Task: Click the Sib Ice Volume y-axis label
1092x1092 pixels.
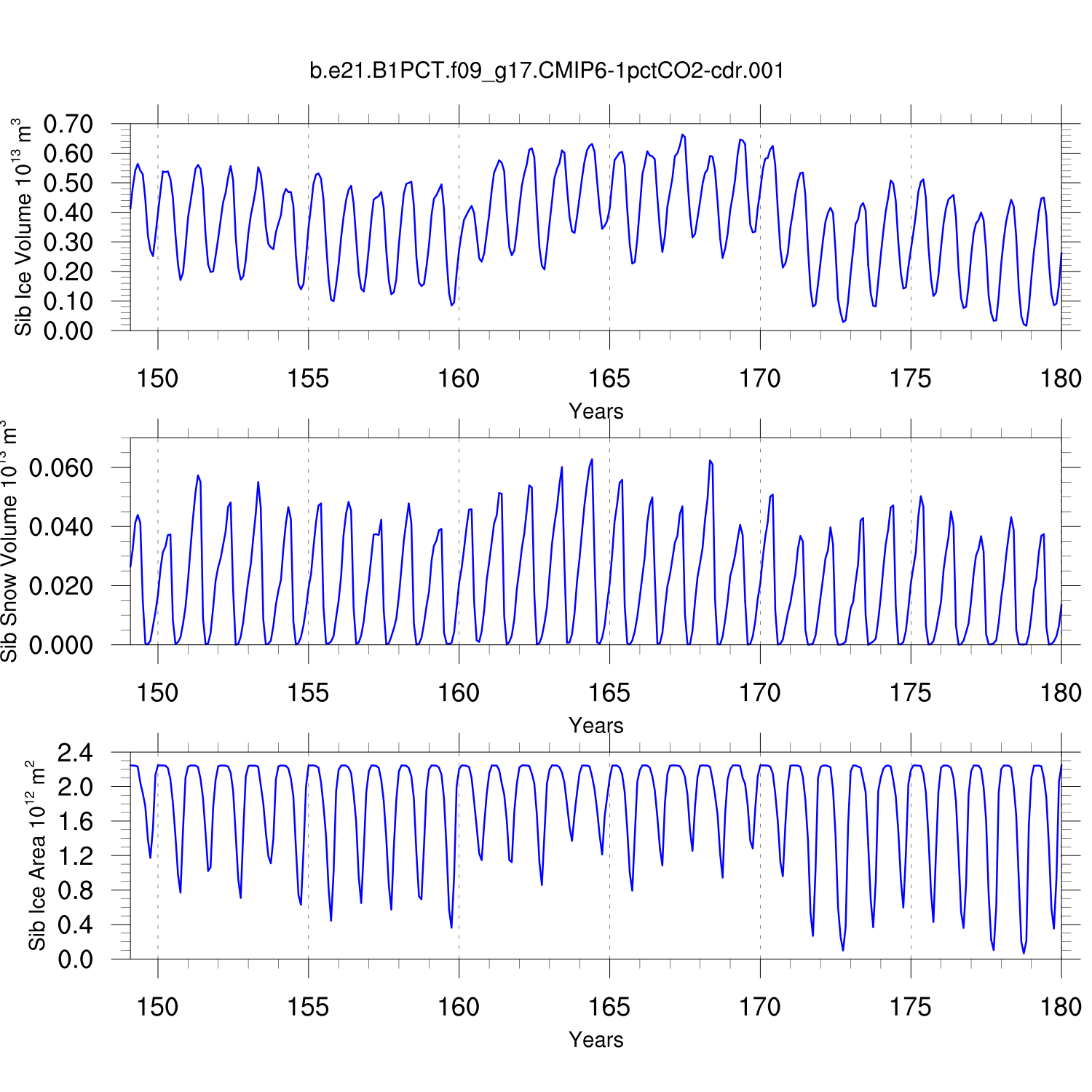Action: [x=23, y=227]
